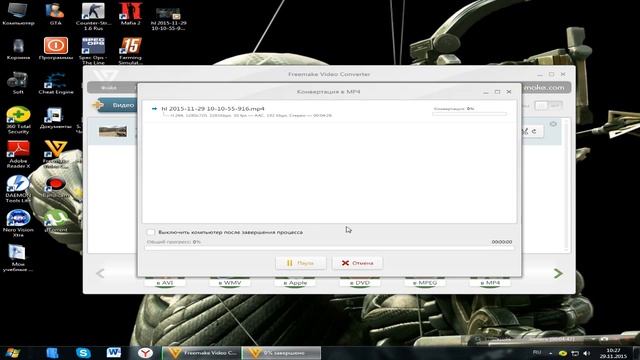Toggle the join files switch in Freemake
Screen dimensions: 640x360
coord(548,106)
